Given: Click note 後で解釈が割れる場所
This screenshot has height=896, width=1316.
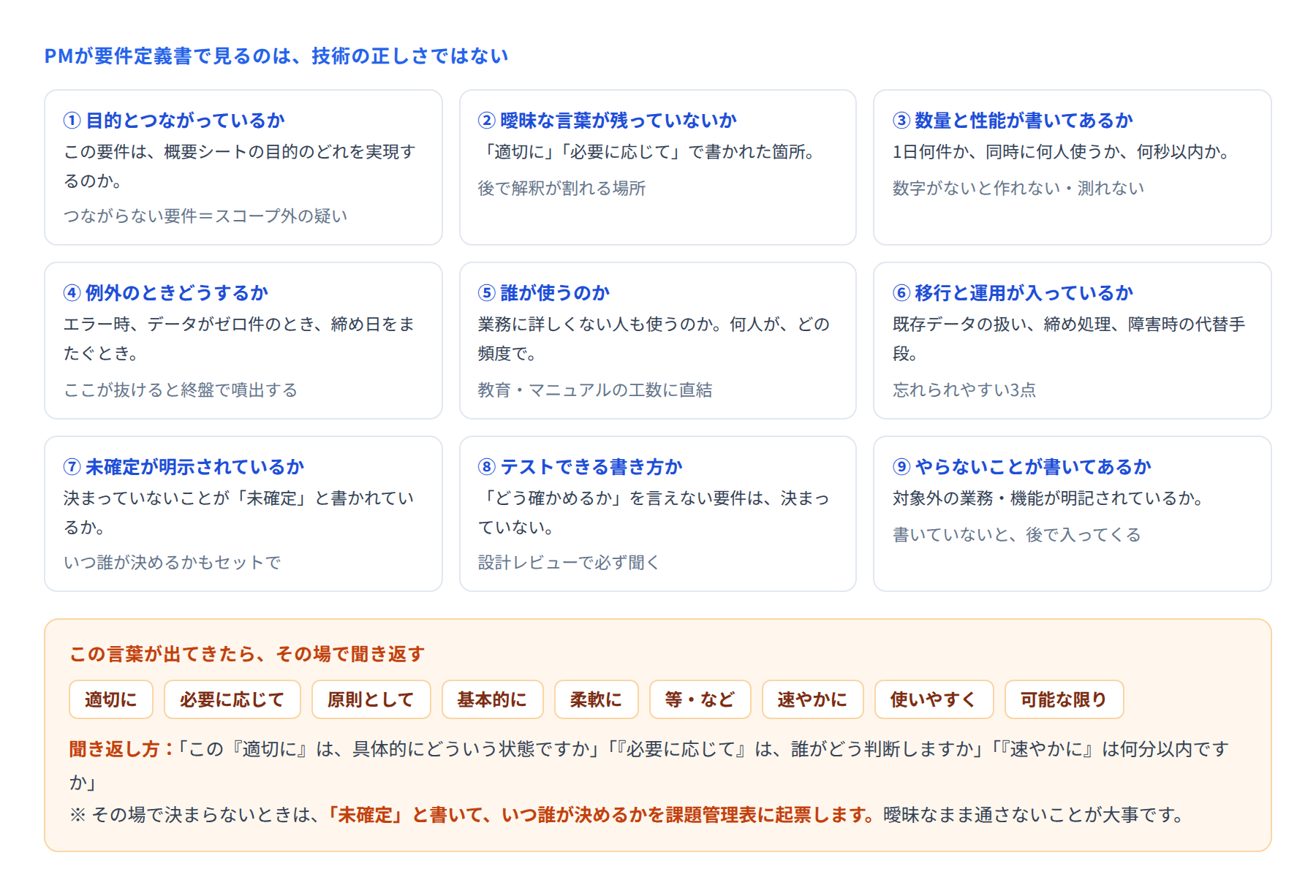Looking at the screenshot, I should [561, 188].
